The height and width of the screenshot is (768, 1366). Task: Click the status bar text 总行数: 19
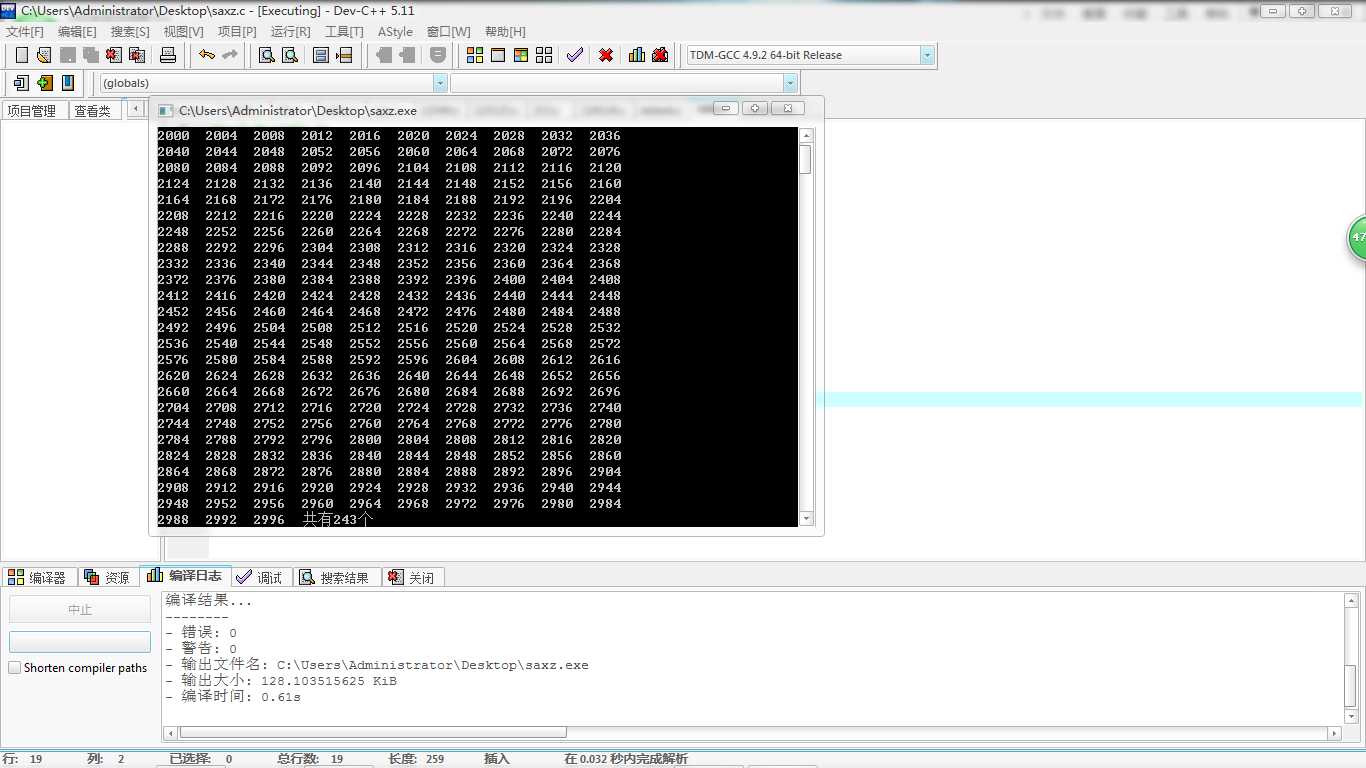tap(310, 759)
